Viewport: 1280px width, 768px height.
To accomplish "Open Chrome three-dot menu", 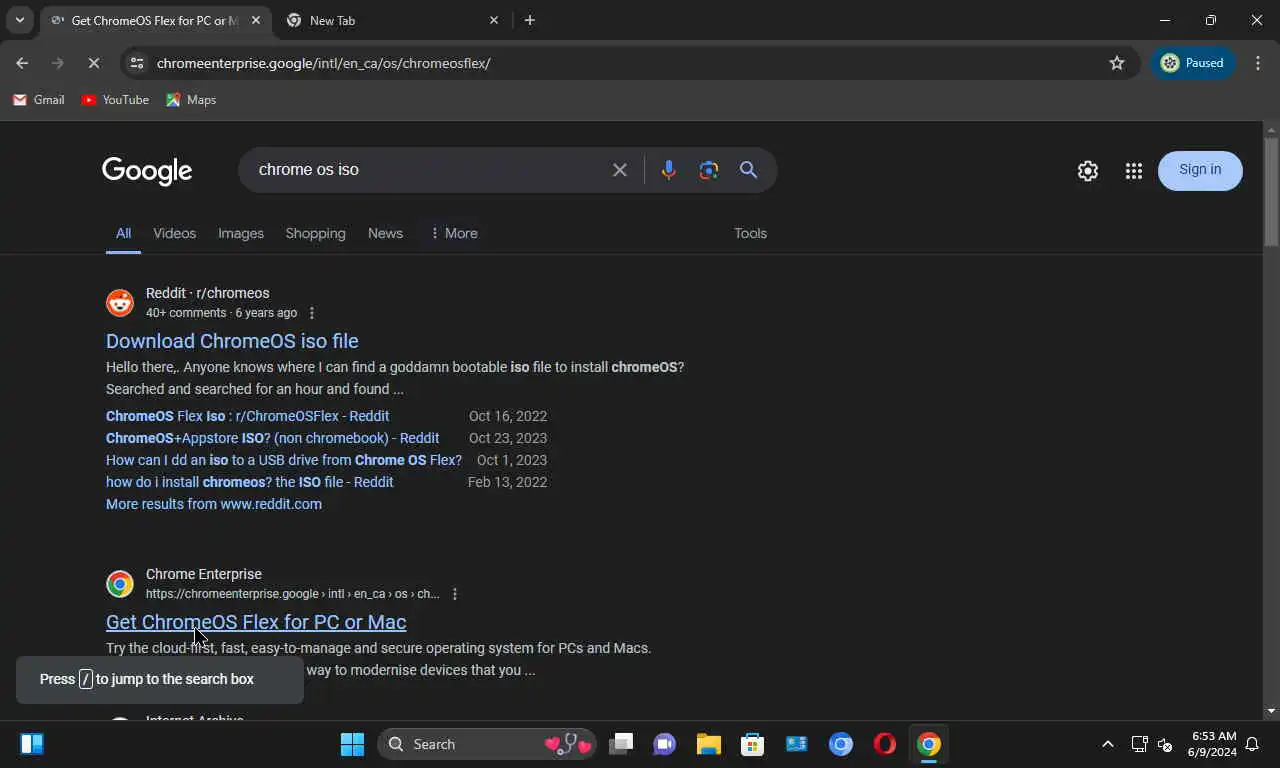I will 1258,63.
